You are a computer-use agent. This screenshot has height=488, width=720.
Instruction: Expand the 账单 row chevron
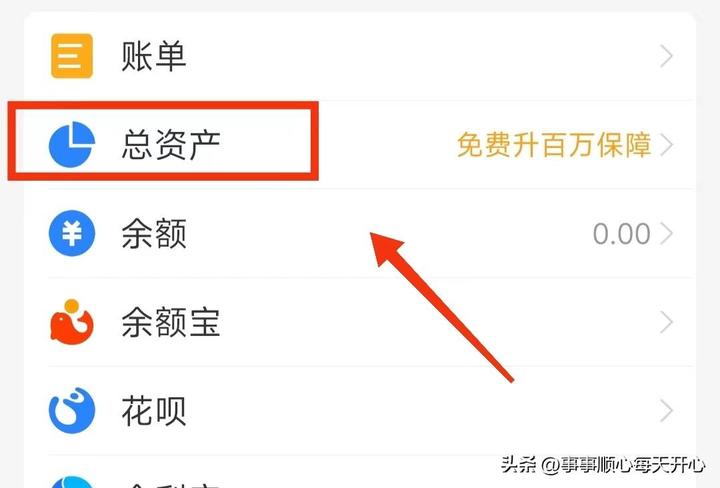[x=666, y=56]
